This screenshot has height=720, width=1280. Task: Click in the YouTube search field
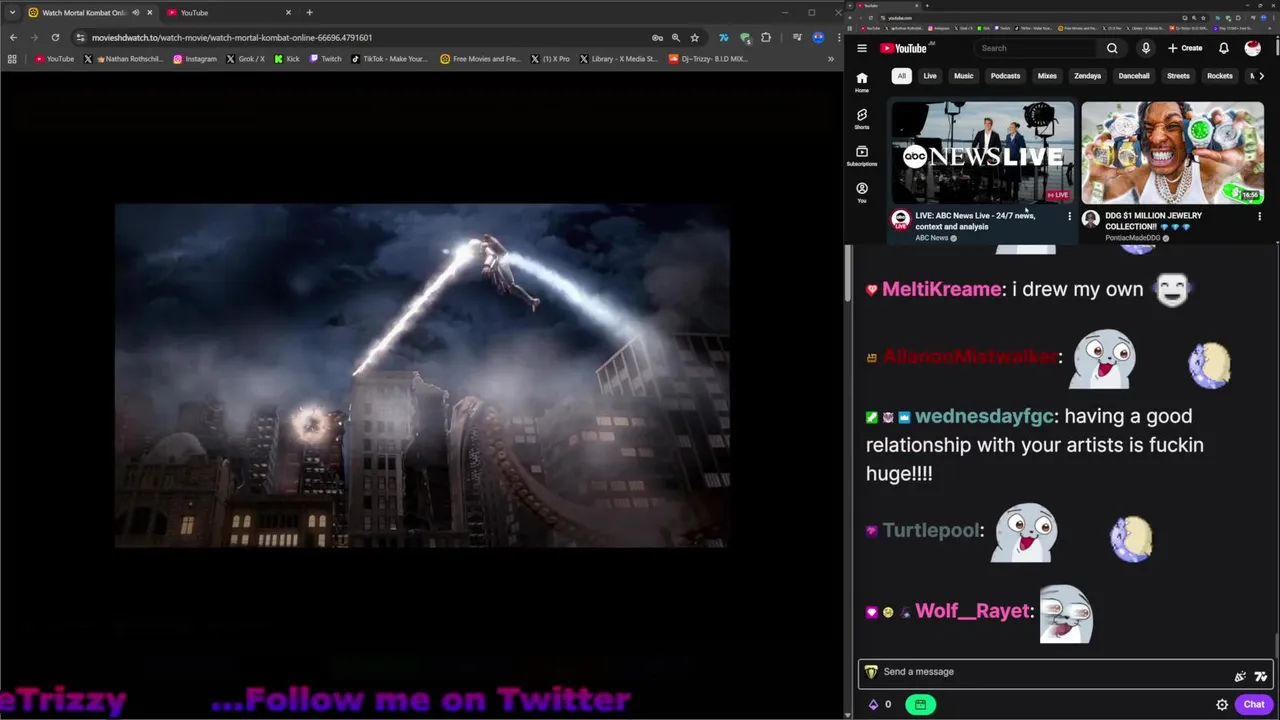(1035, 48)
